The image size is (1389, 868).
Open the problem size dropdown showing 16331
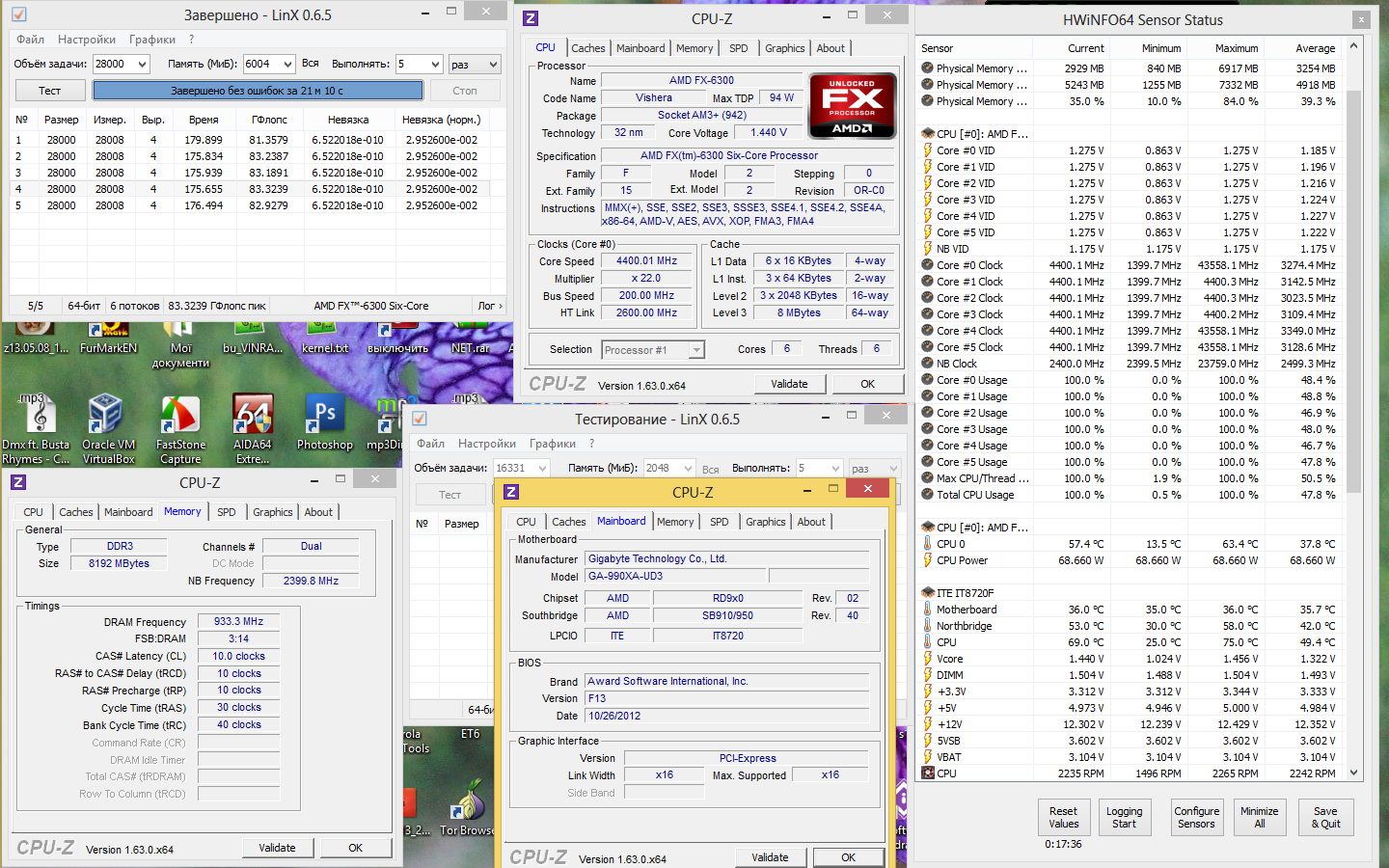(x=542, y=469)
